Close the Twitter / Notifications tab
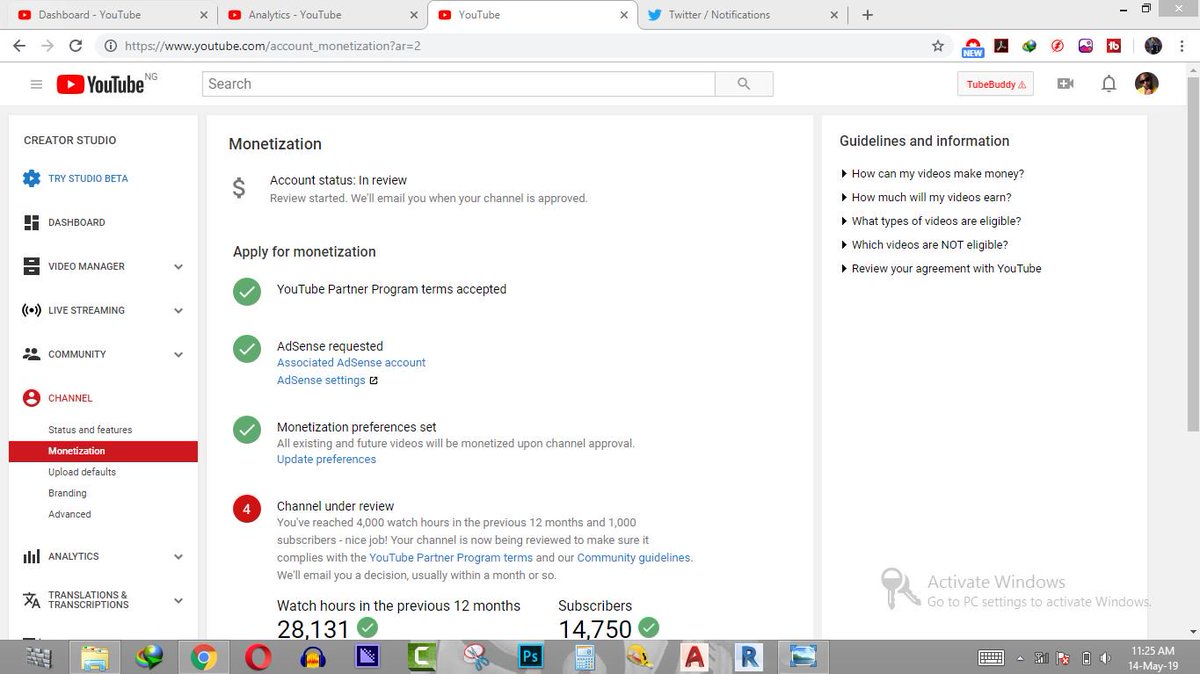Viewport: 1200px width, 674px height. point(834,15)
